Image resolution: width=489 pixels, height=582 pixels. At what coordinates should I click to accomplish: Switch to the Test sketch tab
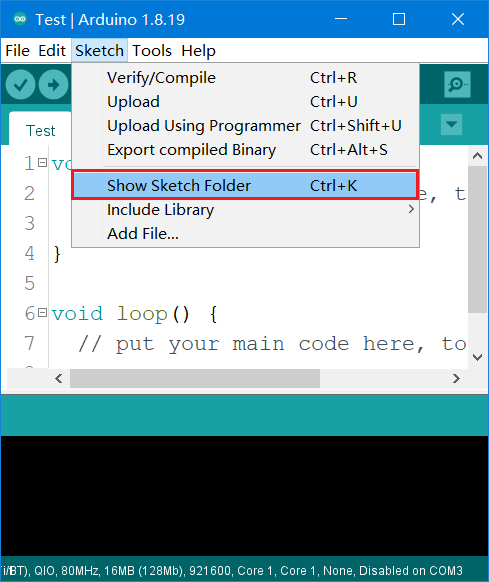pyautogui.click(x=40, y=131)
